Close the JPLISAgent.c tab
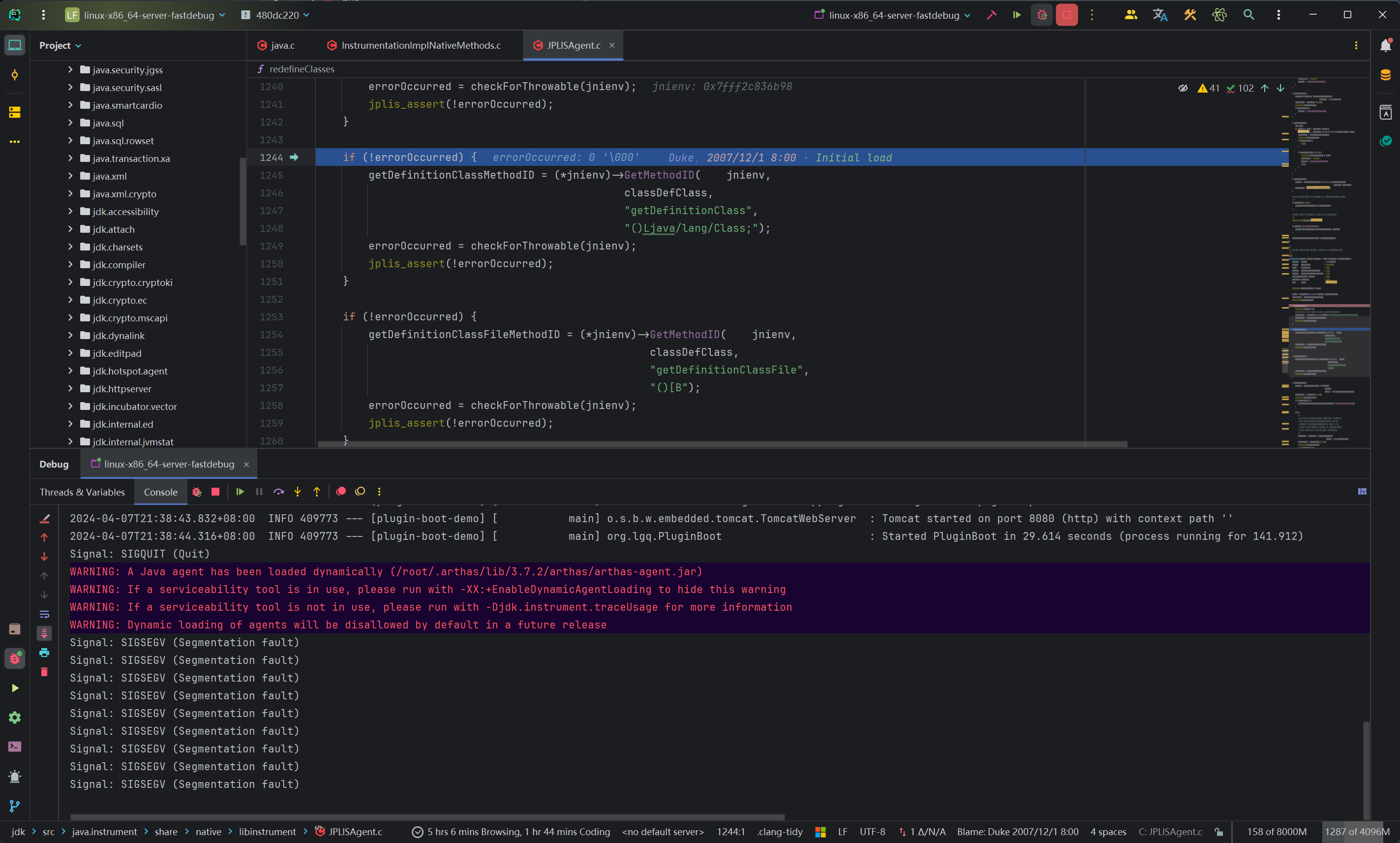Viewport: 1400px width, 843px height. 612,45
